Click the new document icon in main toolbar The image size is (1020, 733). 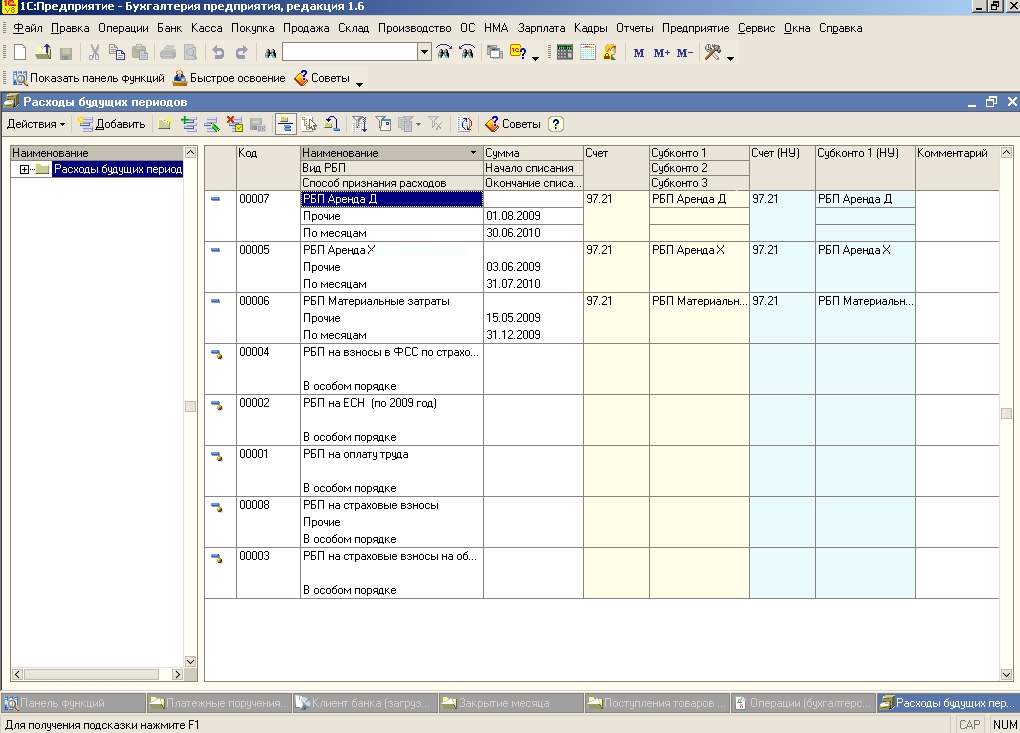tap(20, 52)
